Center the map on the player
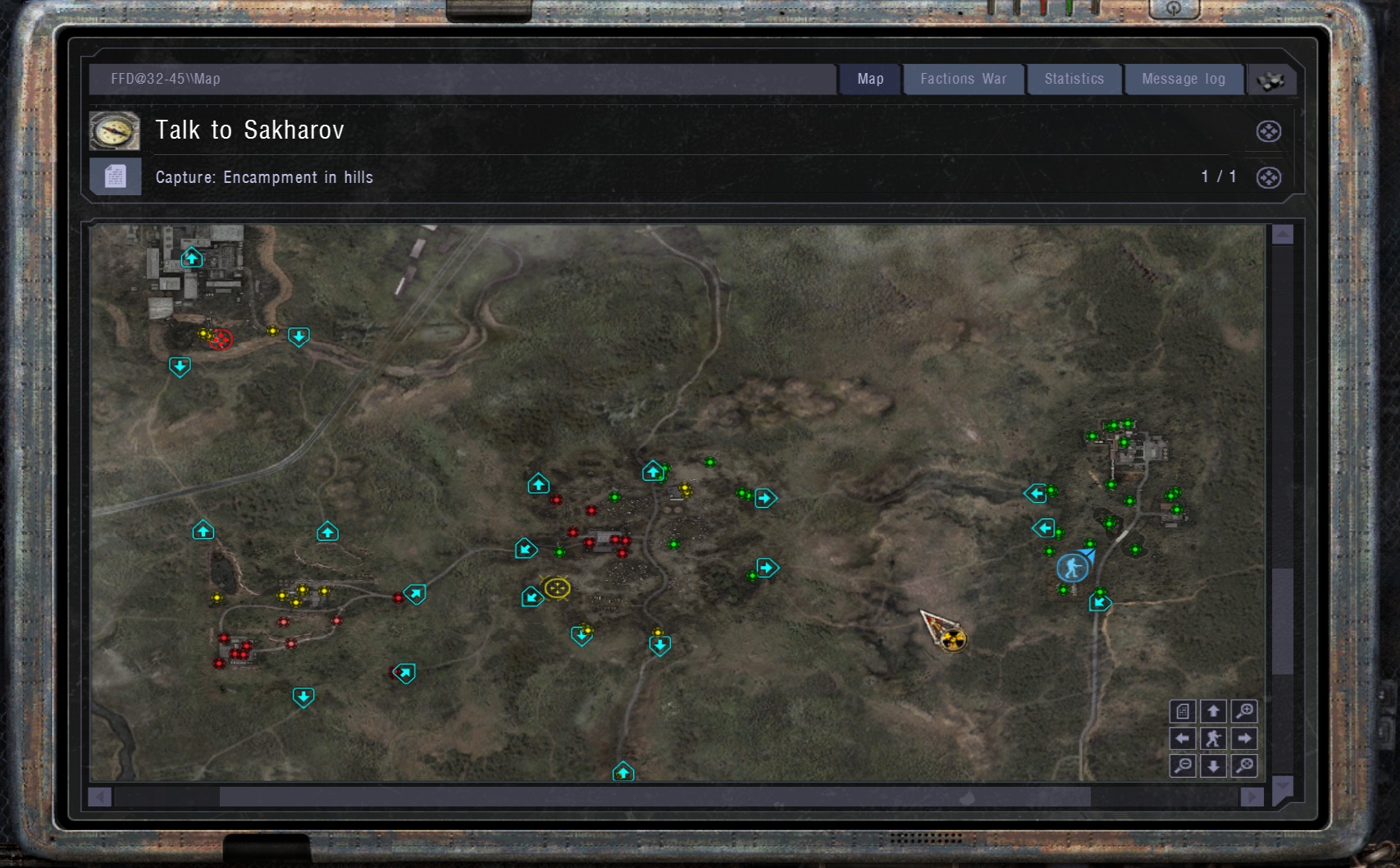1400x868 pixels. [x=1213, y=738]
